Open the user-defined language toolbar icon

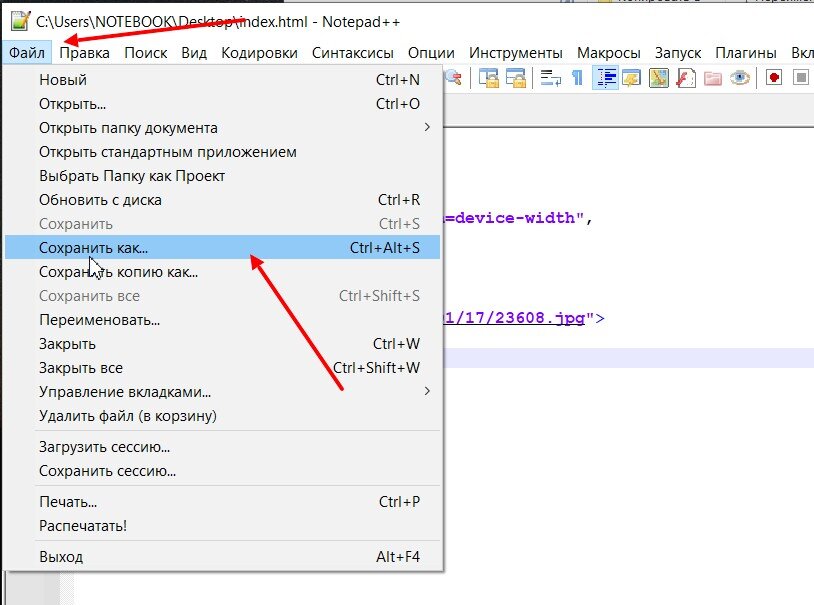632,78
